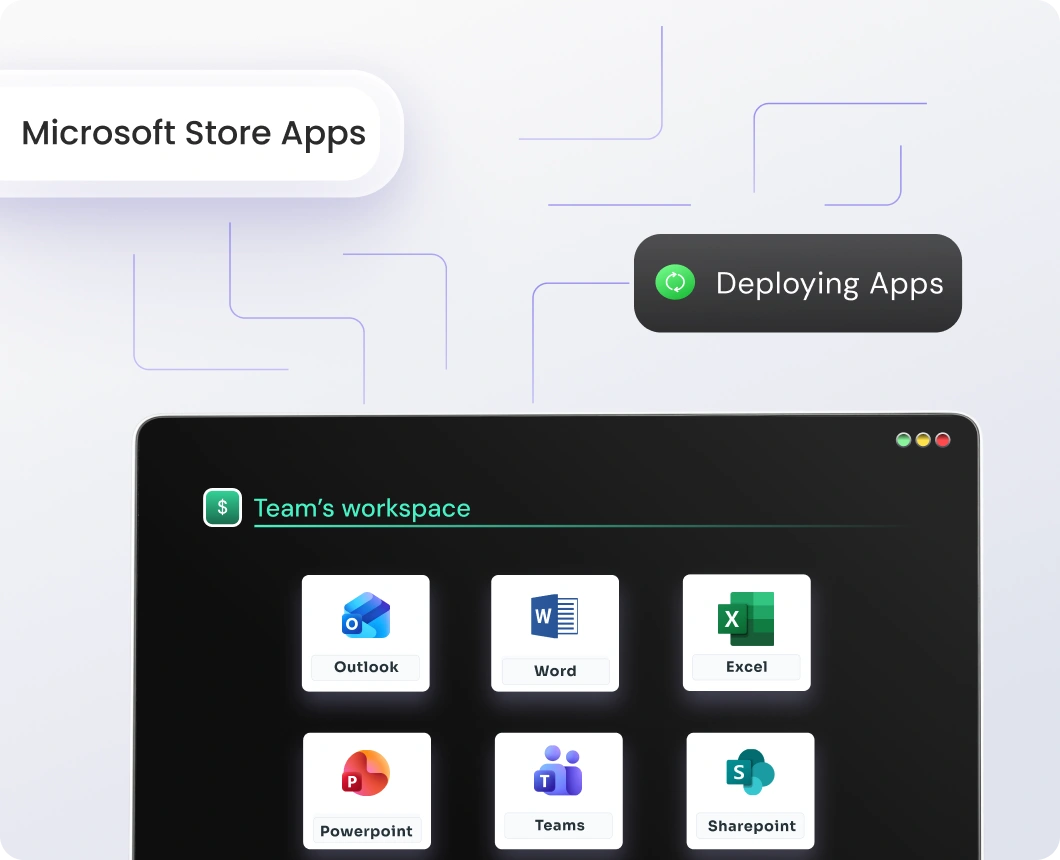Click the Outlook label
Image resolution: width=1060 pixels, height=860 pixels.
[x=366, y=667]
